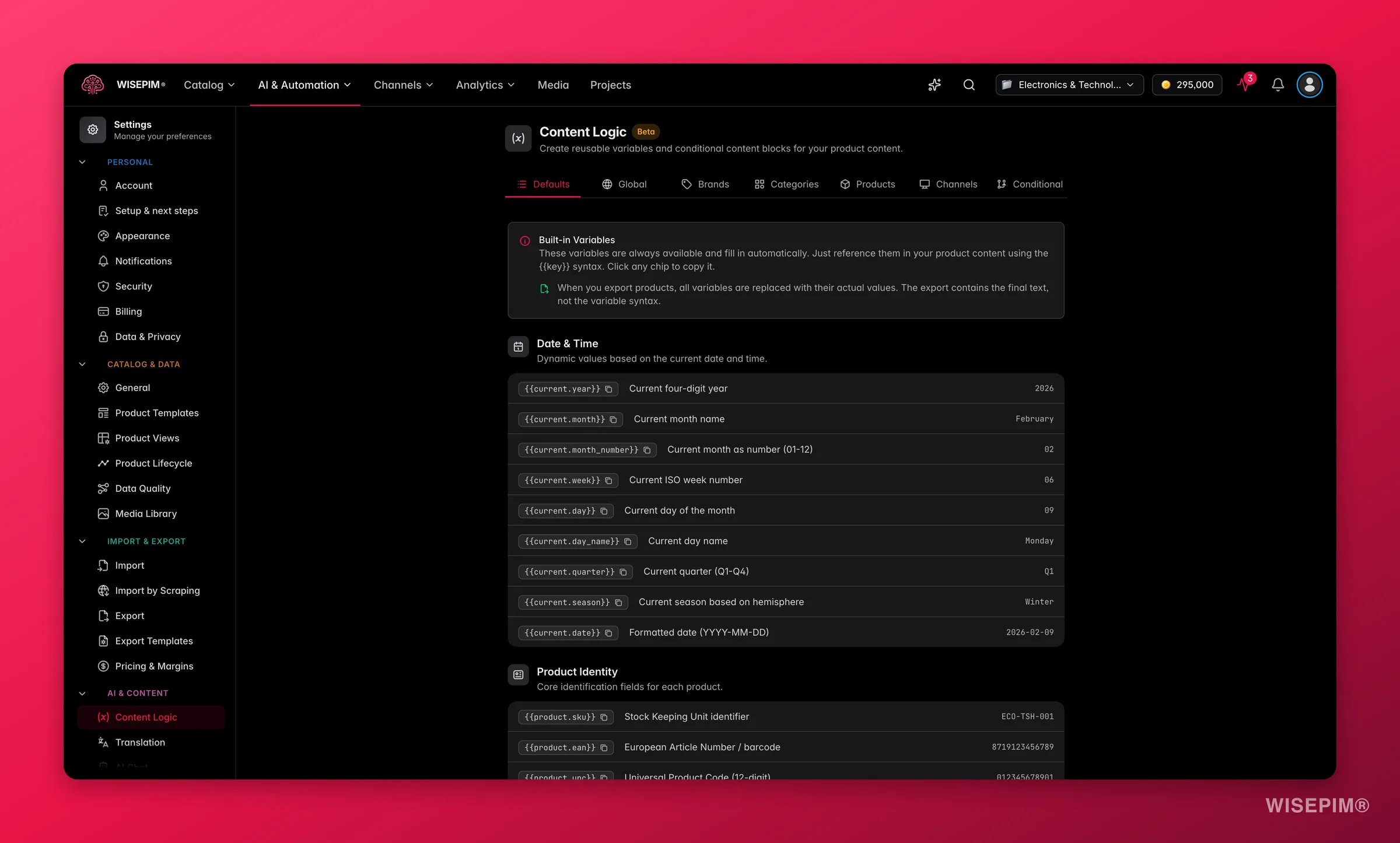Copy the {{current.quarter}} variable chip
The width and height of the screenshot is (1400, 843).
(575, 571)
